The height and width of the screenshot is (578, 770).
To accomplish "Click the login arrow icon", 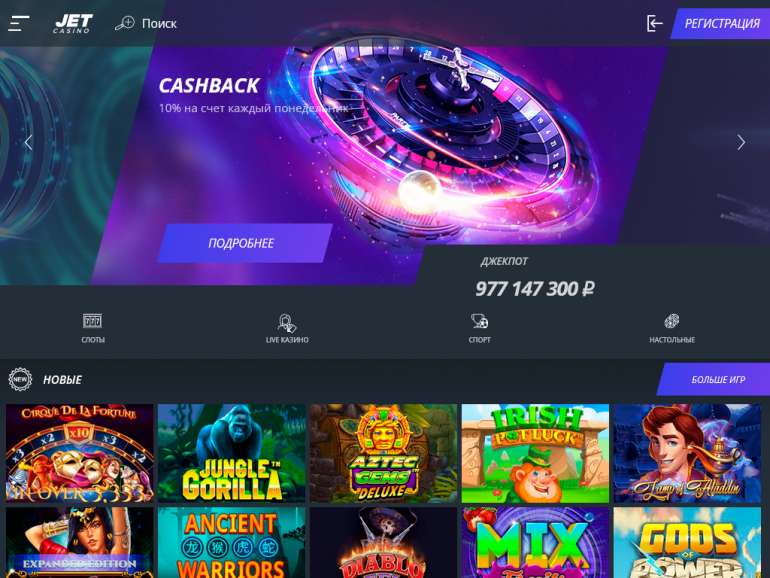I will (x=654, y=23).
